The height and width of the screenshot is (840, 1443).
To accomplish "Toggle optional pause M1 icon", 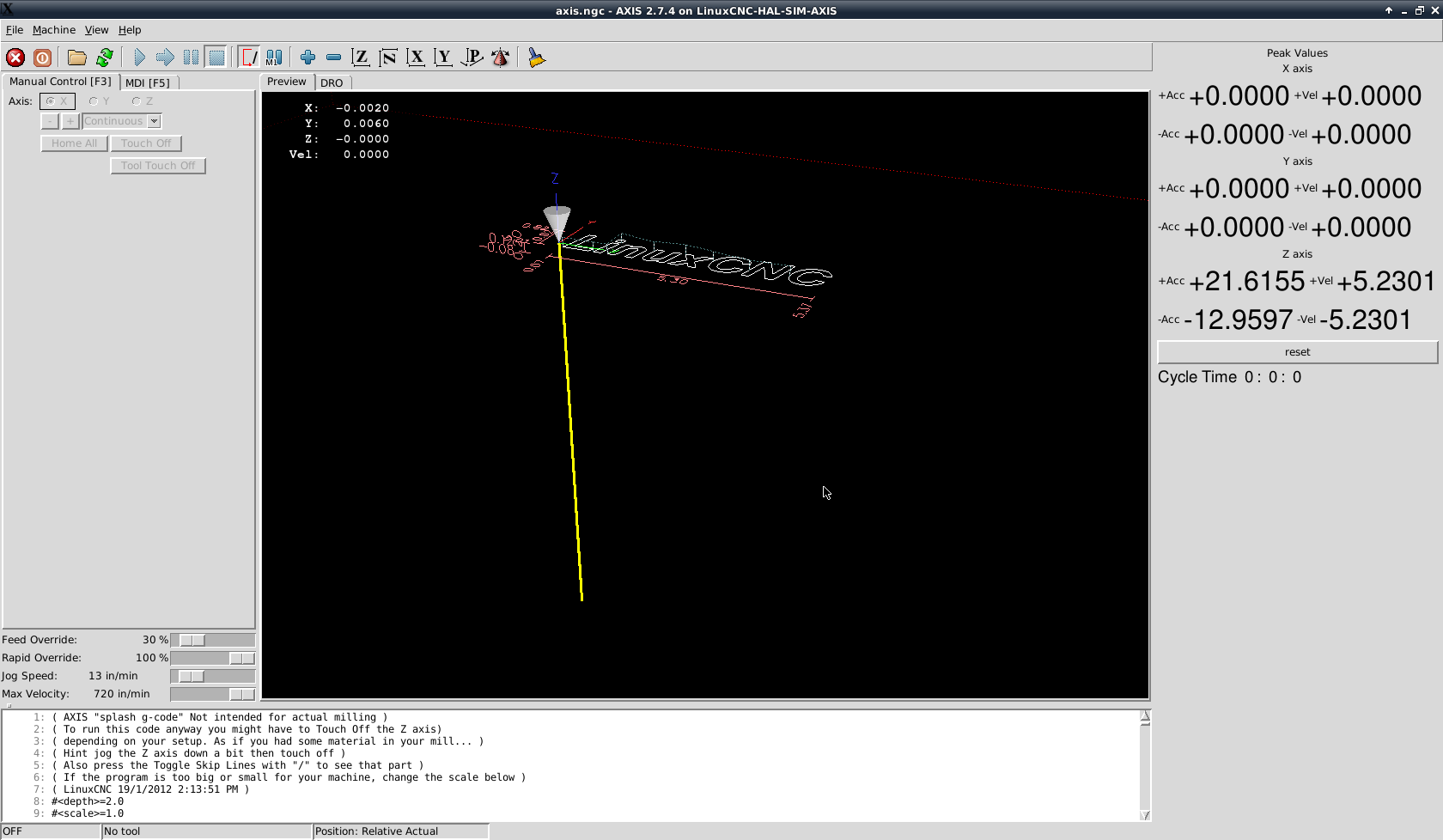I will coord(274,58).
